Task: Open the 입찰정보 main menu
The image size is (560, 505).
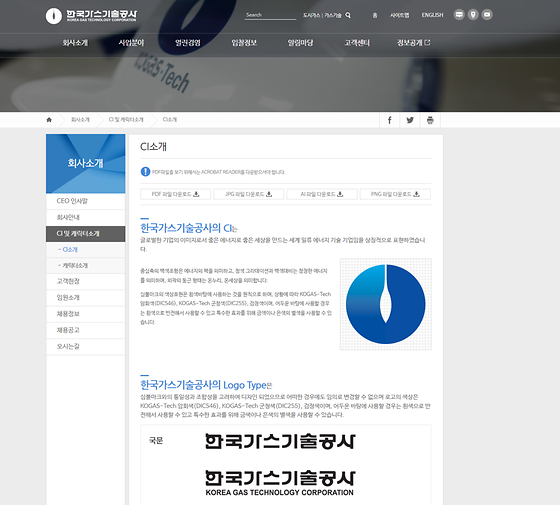Action: pyautogui.click(x=244, y=43)
